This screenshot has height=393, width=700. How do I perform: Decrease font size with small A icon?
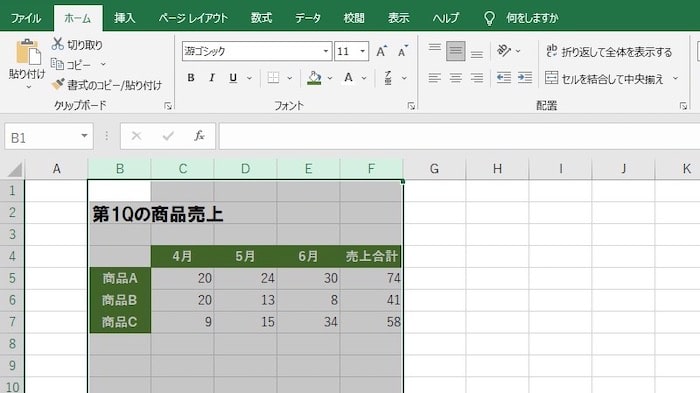click(403, 51)
